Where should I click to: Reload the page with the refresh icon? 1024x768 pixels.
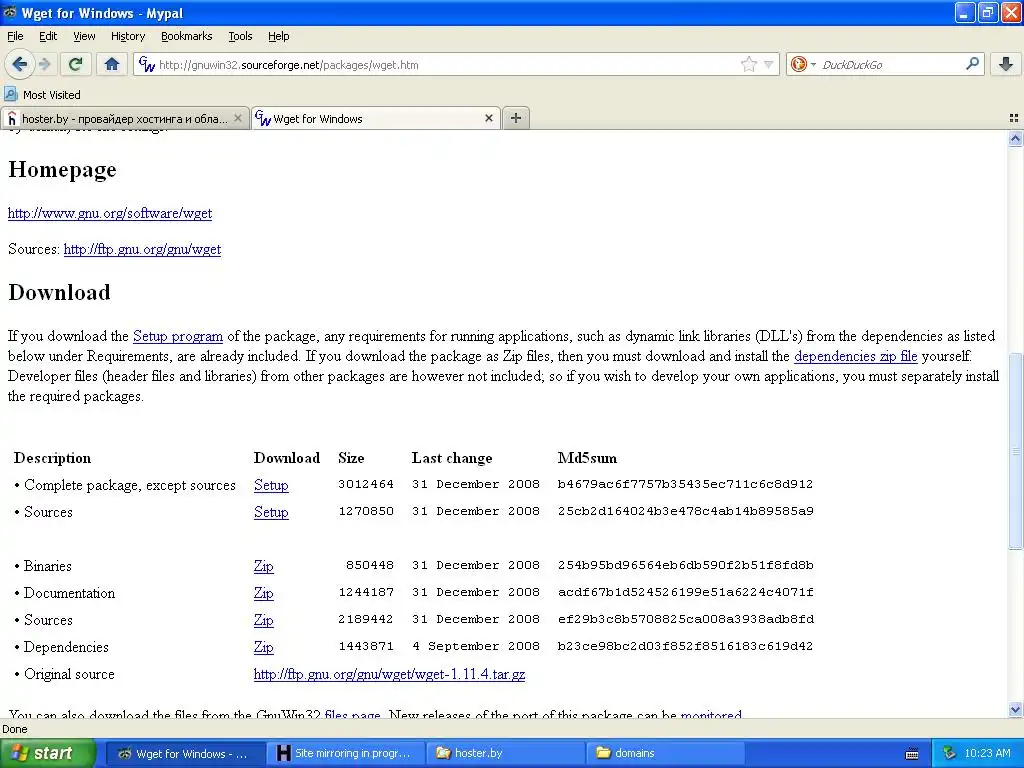pyautogui.click(x=75, y=64)
